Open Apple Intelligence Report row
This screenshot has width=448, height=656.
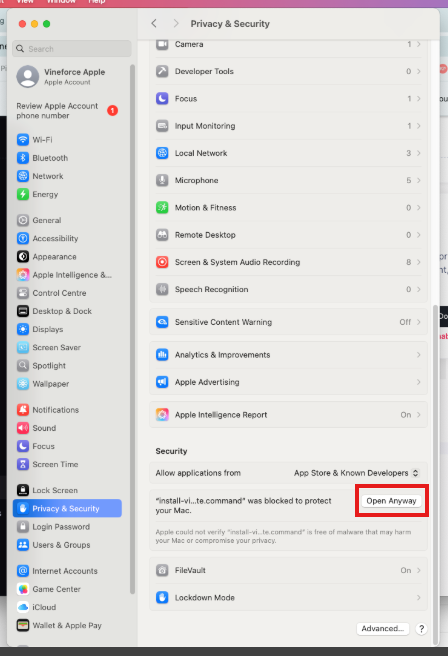(288, 415)
